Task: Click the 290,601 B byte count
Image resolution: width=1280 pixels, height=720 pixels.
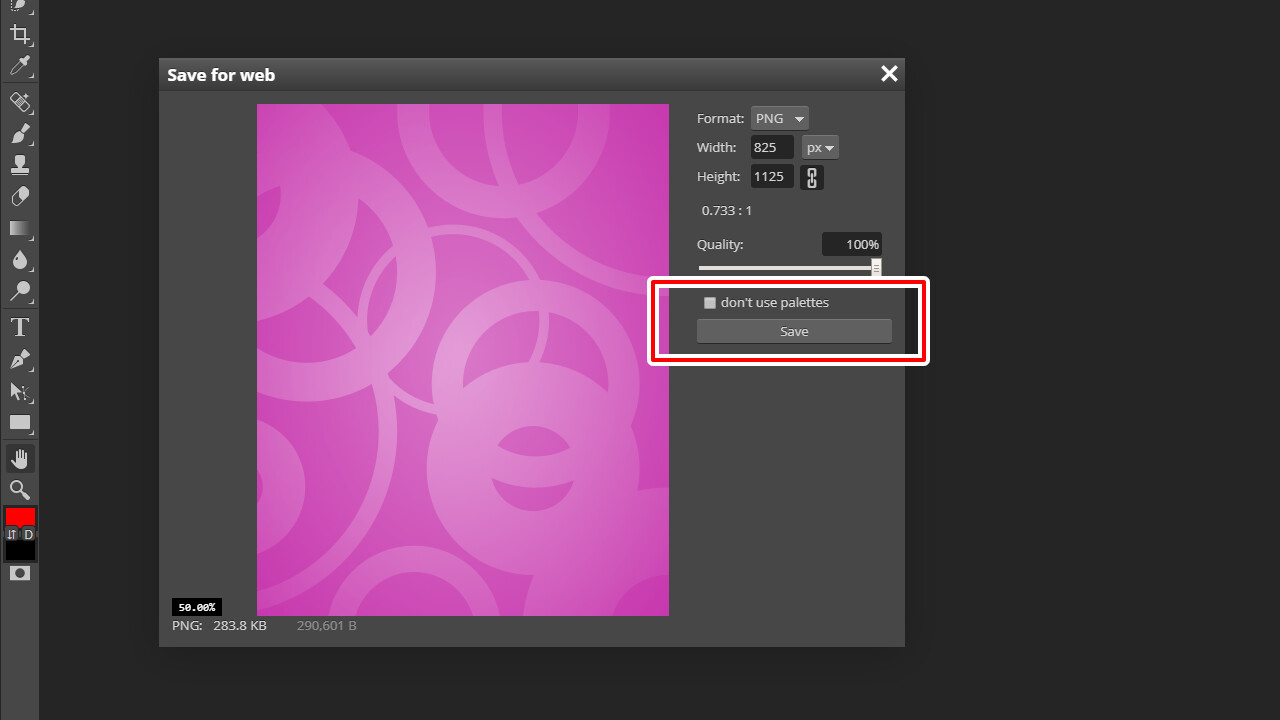Action: click(x=327, y=626)
